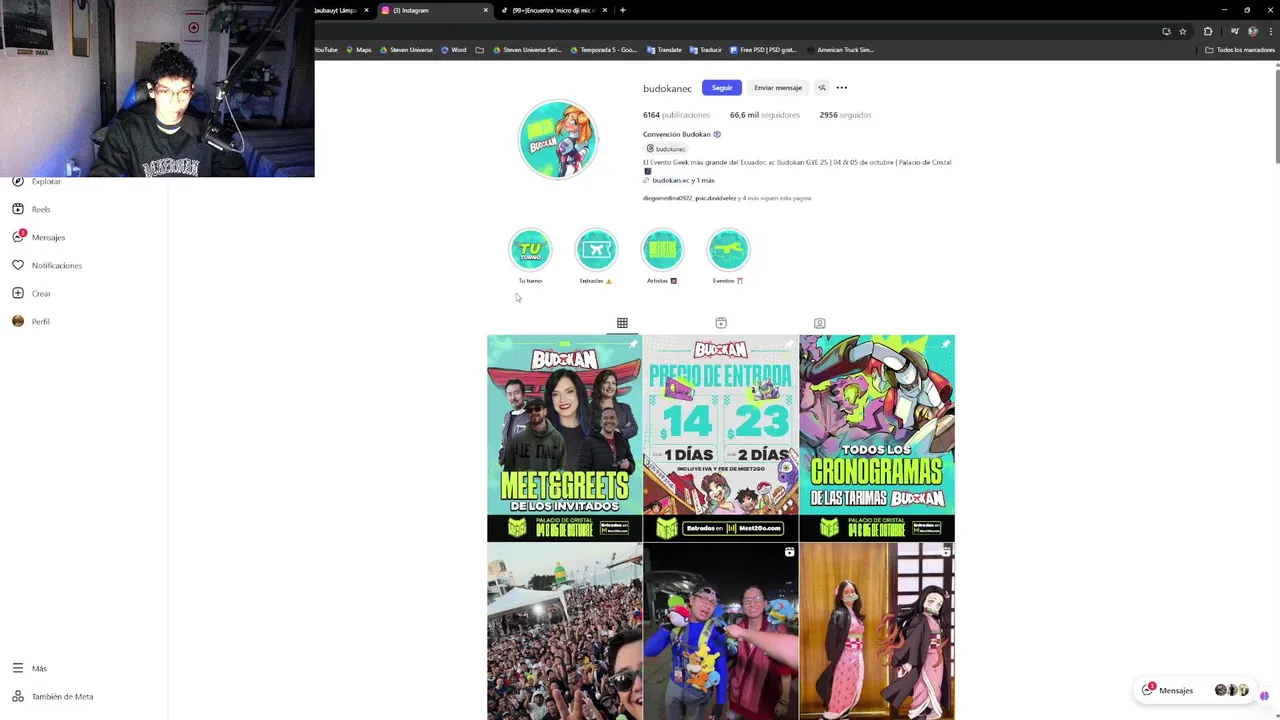1280x720 pixels.
Task: Open the Word bookmark
Action: point(454,50)
